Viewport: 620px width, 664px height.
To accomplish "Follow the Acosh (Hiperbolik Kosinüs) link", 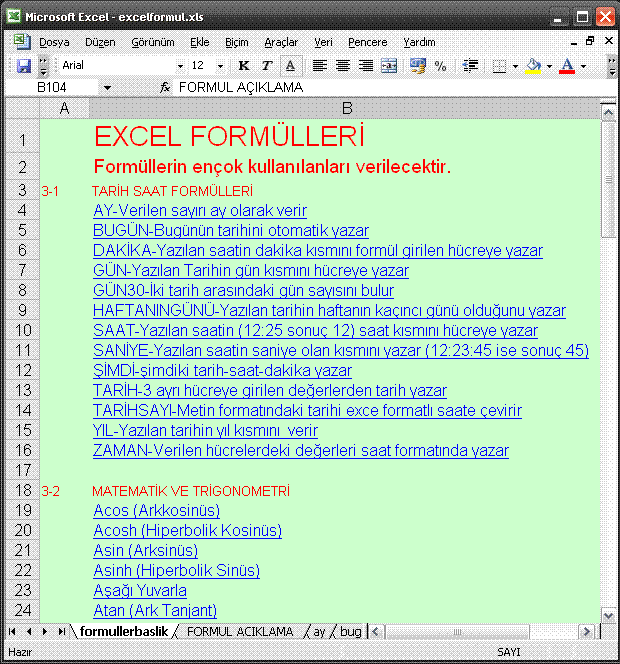I will point(187,531).
